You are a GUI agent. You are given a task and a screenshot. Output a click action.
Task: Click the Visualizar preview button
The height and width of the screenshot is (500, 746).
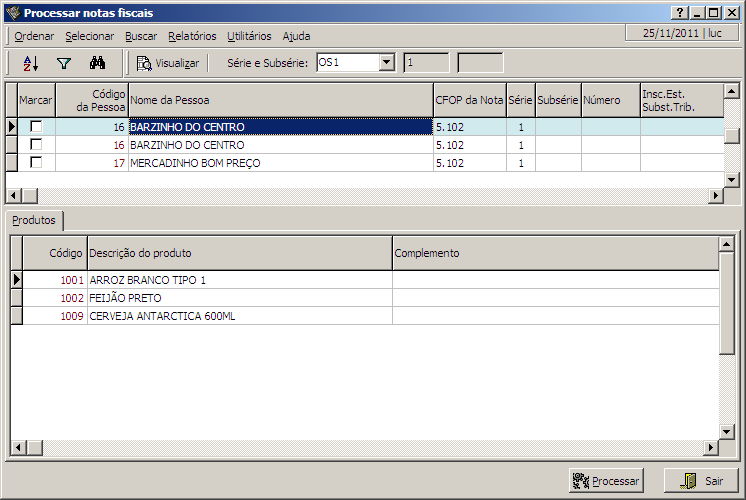click(168, 63)
